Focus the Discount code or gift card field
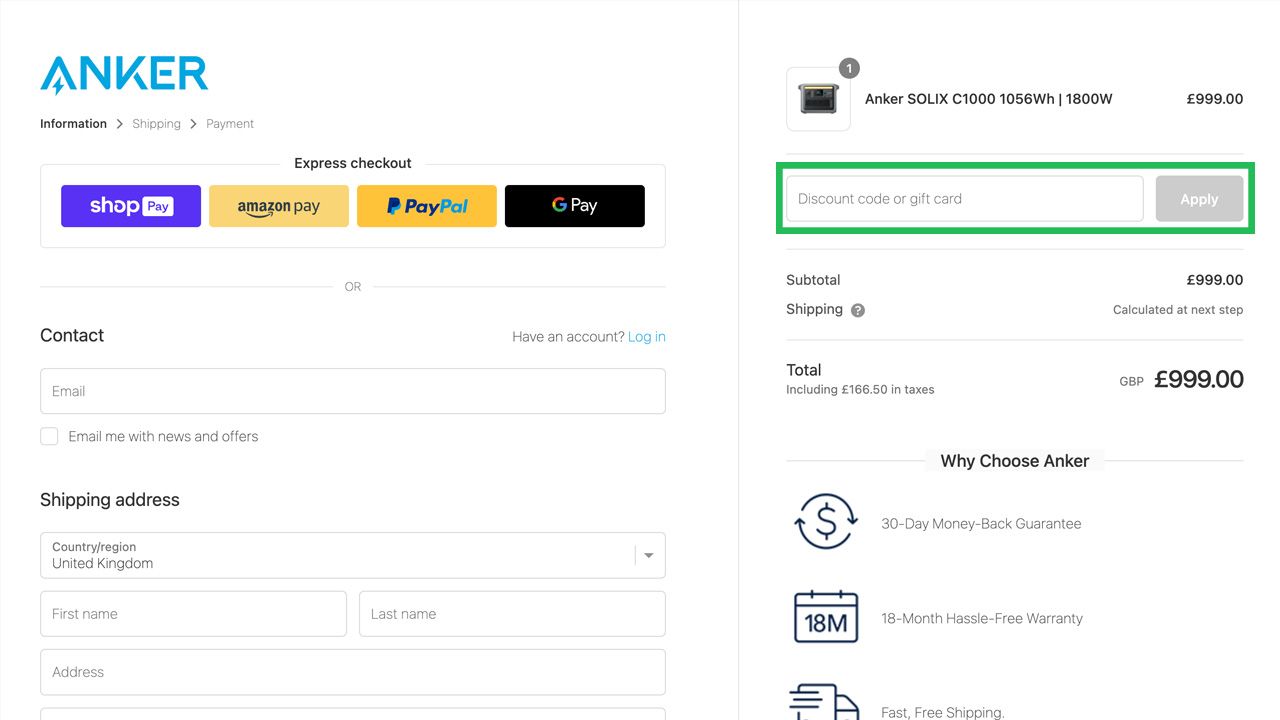Viewport: 1280px width, 720px height. (x=965, y=199)
